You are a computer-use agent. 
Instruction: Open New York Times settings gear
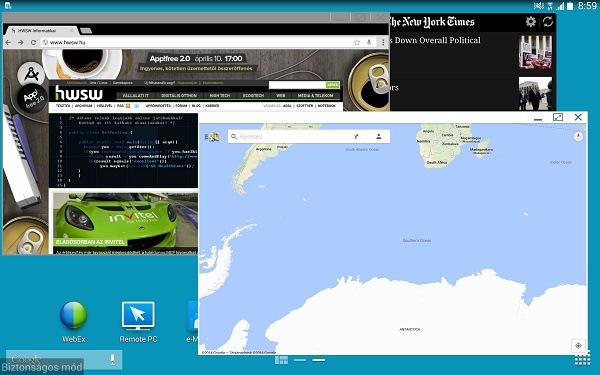point(530,21)
